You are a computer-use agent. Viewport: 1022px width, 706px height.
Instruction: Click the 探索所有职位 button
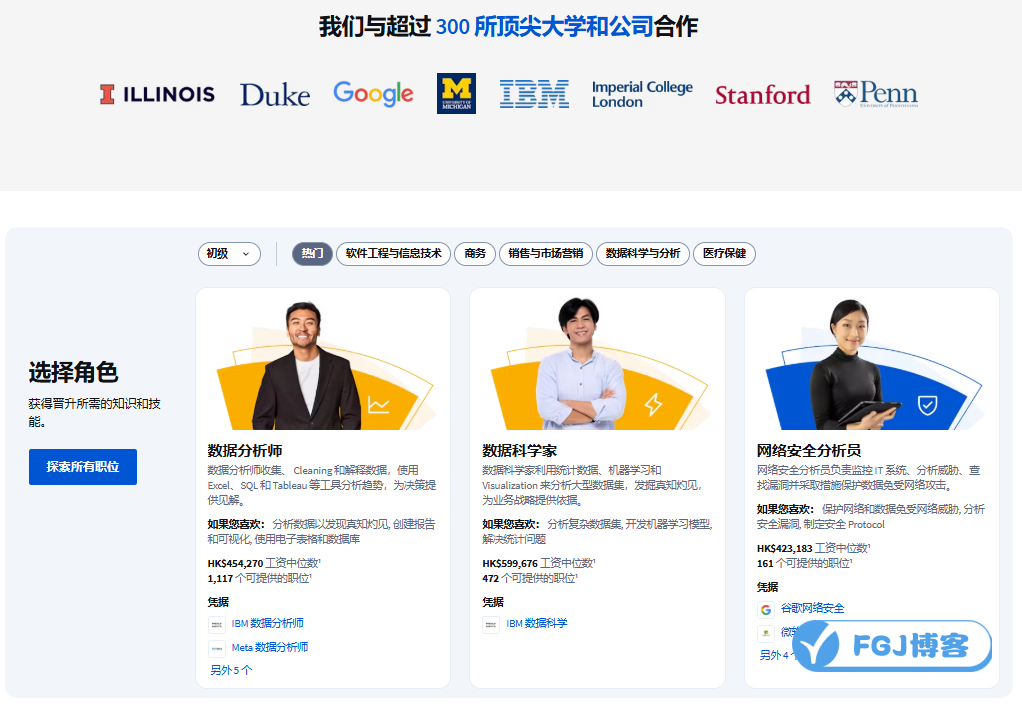pyautogui.click(x=83, y=467)
